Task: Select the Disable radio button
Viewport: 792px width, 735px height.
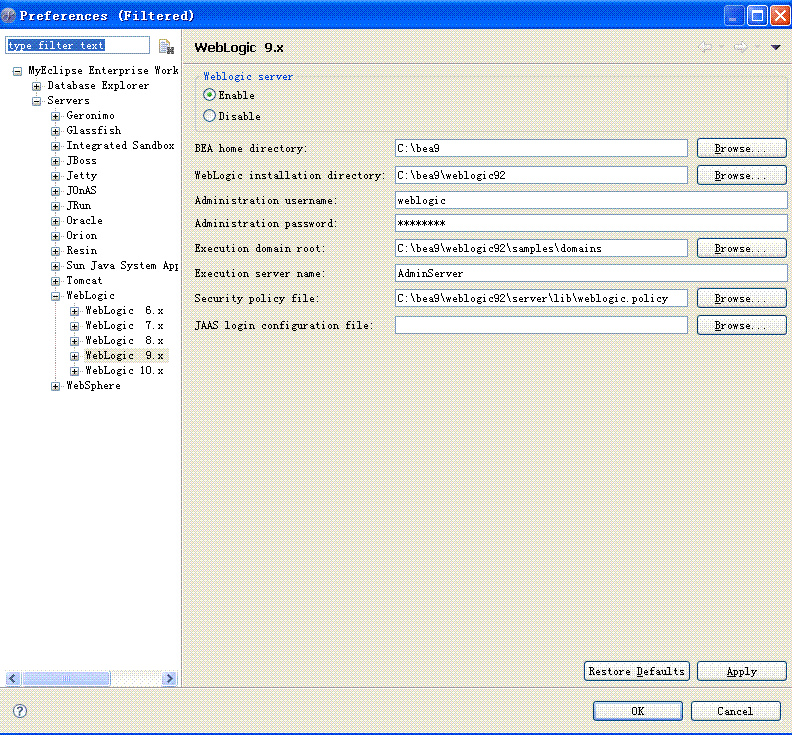Action: [209, 116]
